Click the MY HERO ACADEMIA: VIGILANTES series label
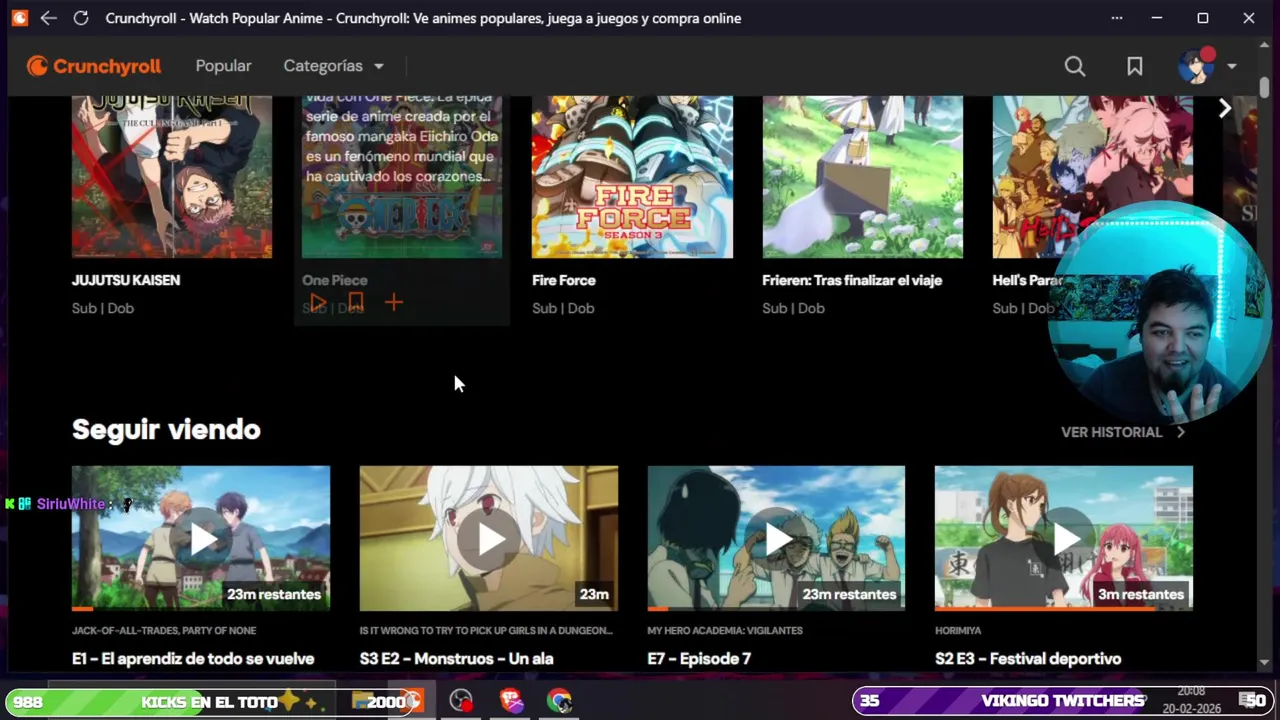The height and width of the screenshot is (720, 1280). (x=725, y=631)
